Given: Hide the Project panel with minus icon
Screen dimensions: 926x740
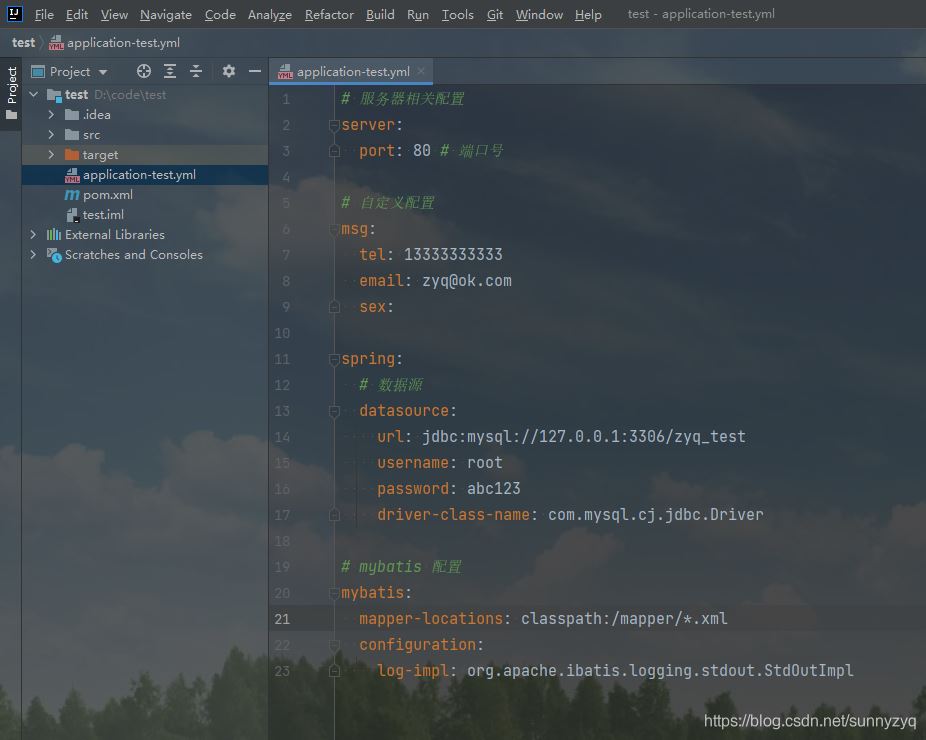Looking at the screenshot, I should click(255, 71).
